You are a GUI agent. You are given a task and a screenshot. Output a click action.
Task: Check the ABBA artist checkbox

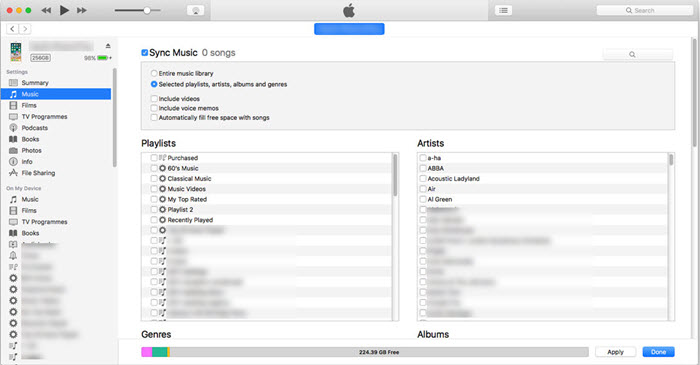pos(423,168)
